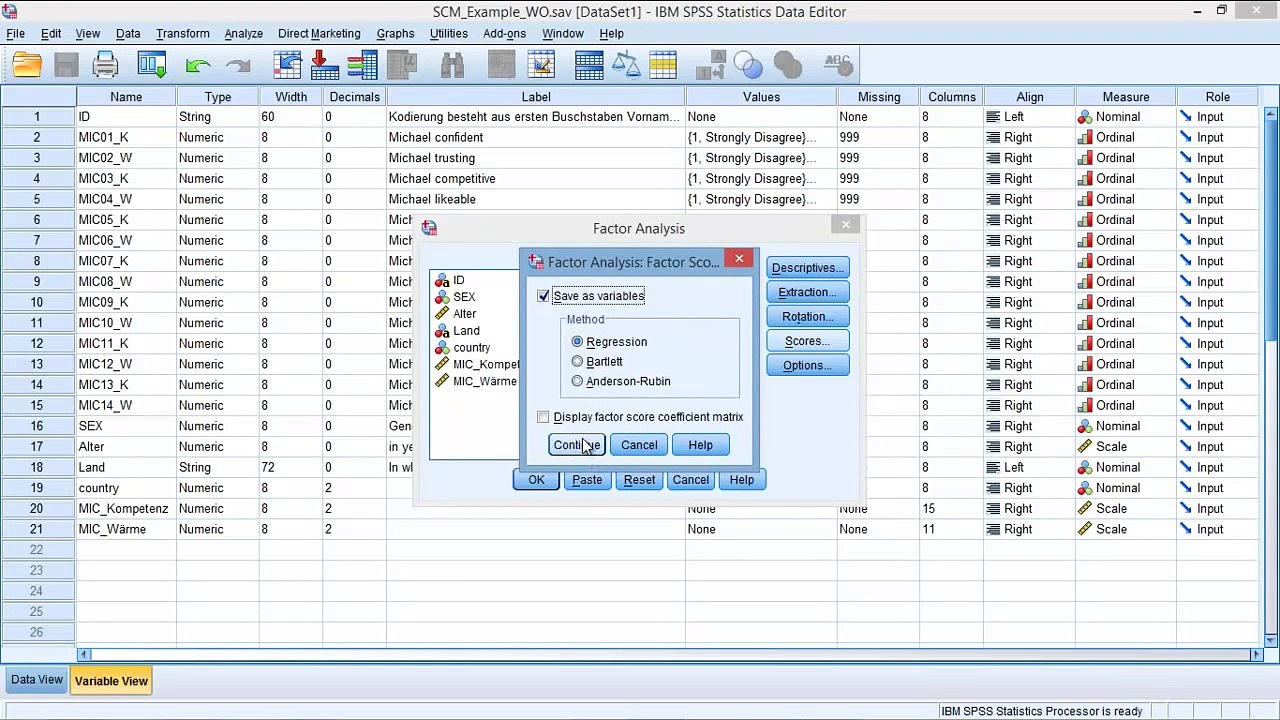The width and height of the screenshot is (1280, 720).
Task: Click the Save file toolbar icon
Action: [x=66, y=66]
